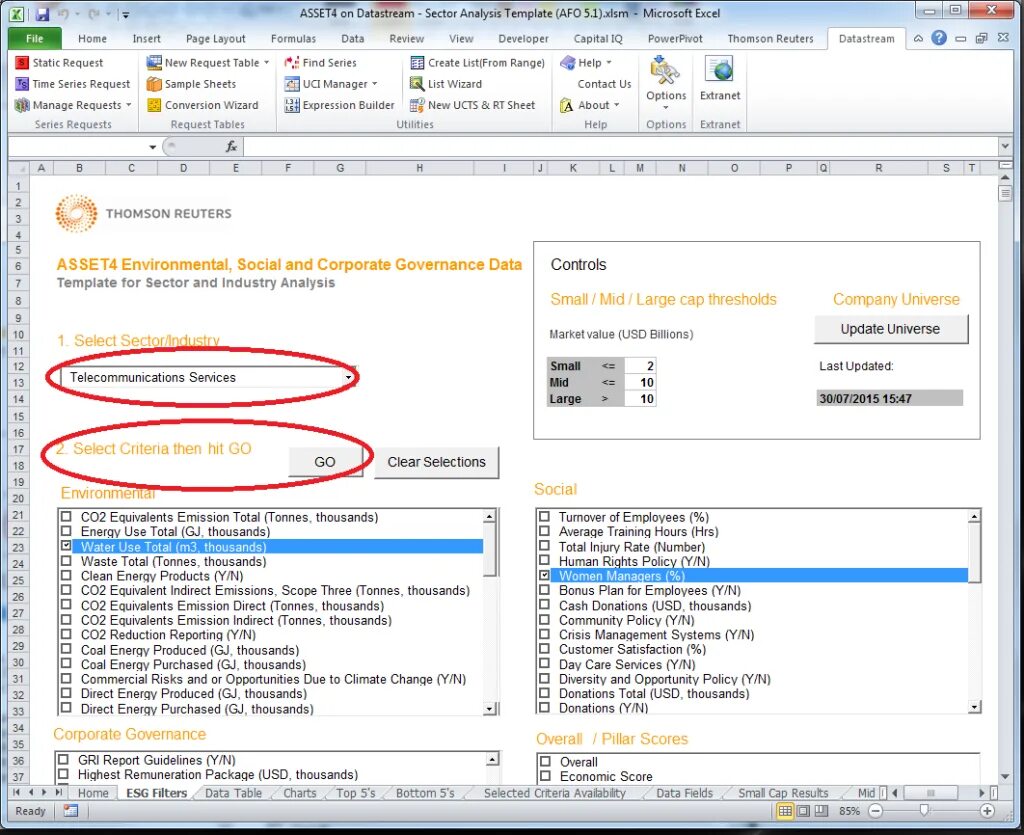Minimize the ribbon with caret icon

coord(918,39)
